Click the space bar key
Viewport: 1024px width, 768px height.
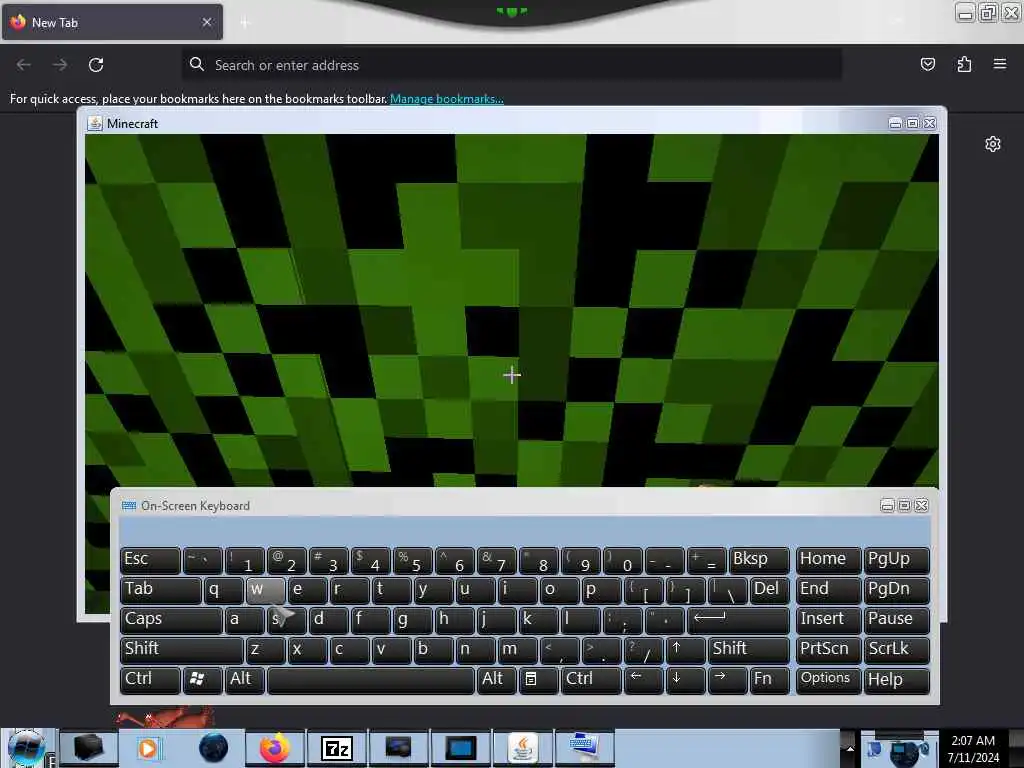[x=371, y=680]
